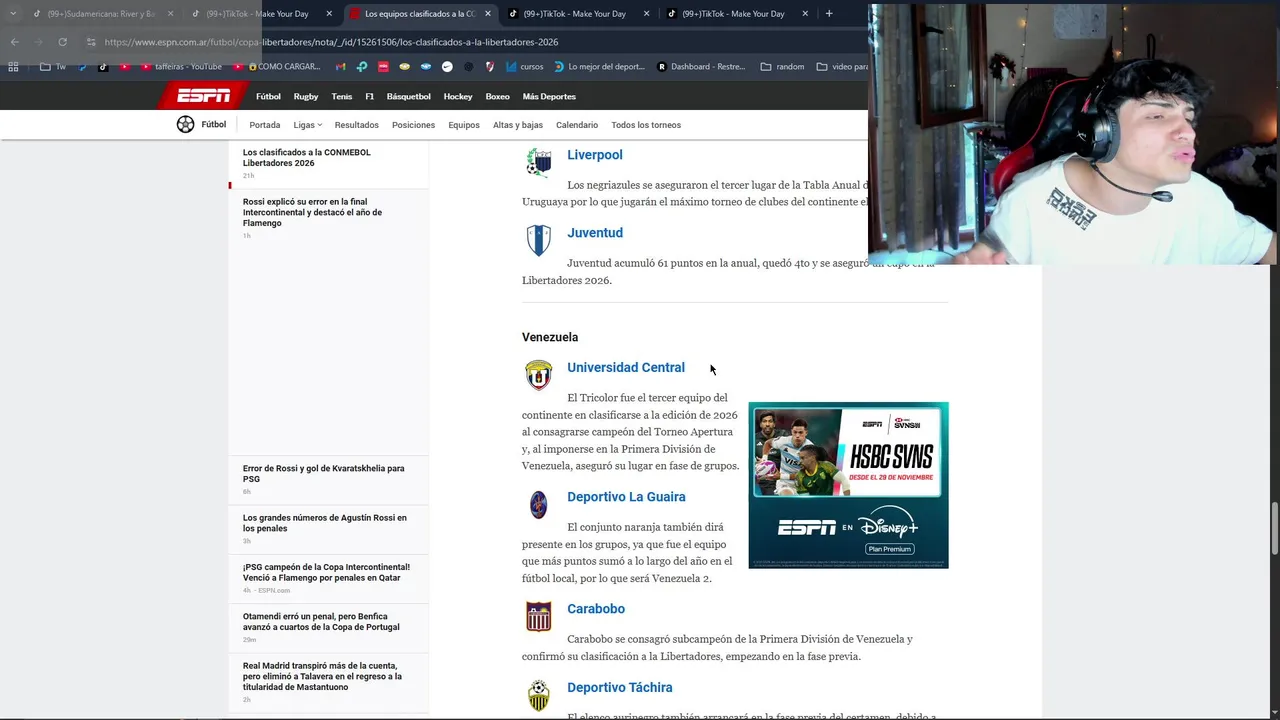Reload the page with refresh icon
This screenshot has height=720, width=1280.
[62, 42]
